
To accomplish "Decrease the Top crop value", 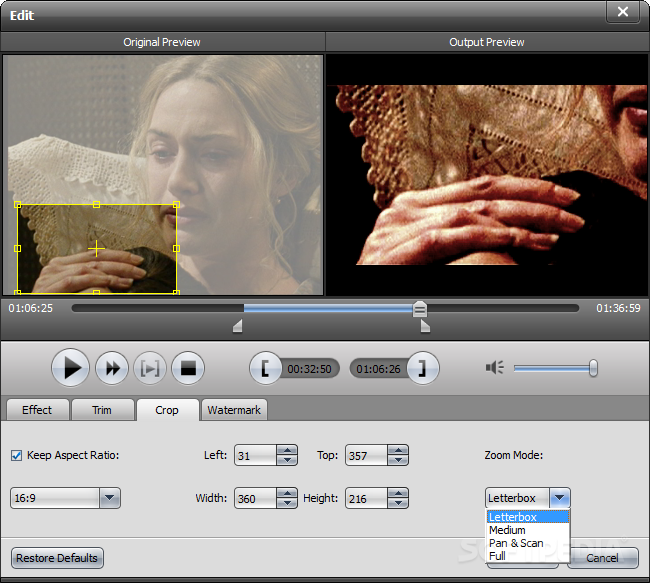I will 398,460.
